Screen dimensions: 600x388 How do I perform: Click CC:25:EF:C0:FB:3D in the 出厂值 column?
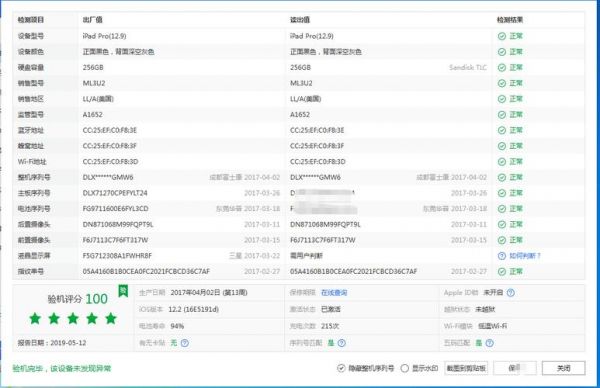tap(110, 161)
